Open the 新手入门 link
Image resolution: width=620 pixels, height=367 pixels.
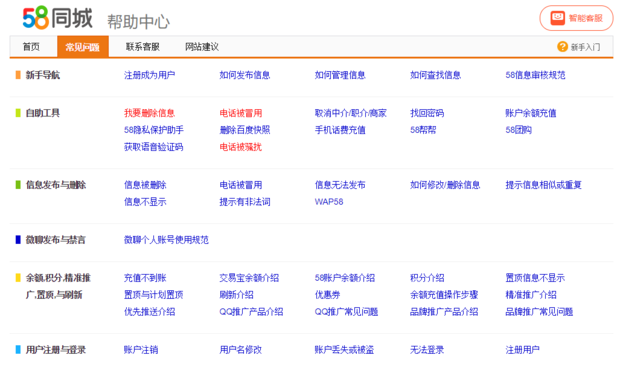(585, 47)
